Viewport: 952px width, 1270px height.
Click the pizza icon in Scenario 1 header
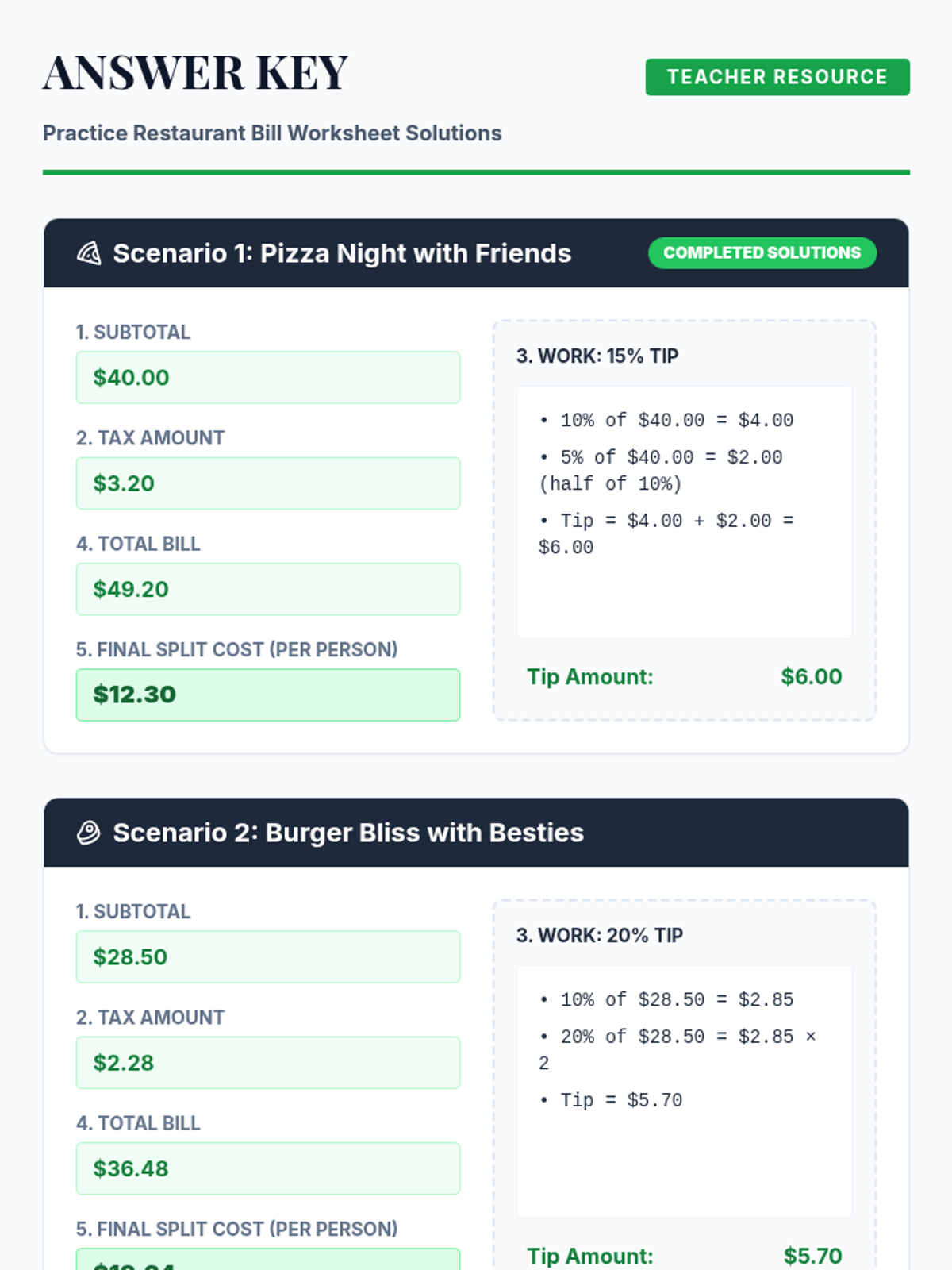click(89, 253)
